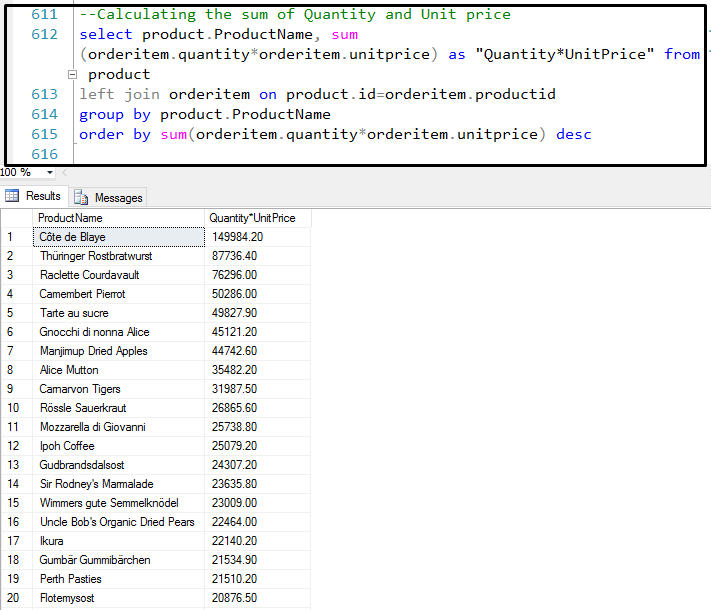
Task: Switch to the Messages tab
Action: [108, 197]
